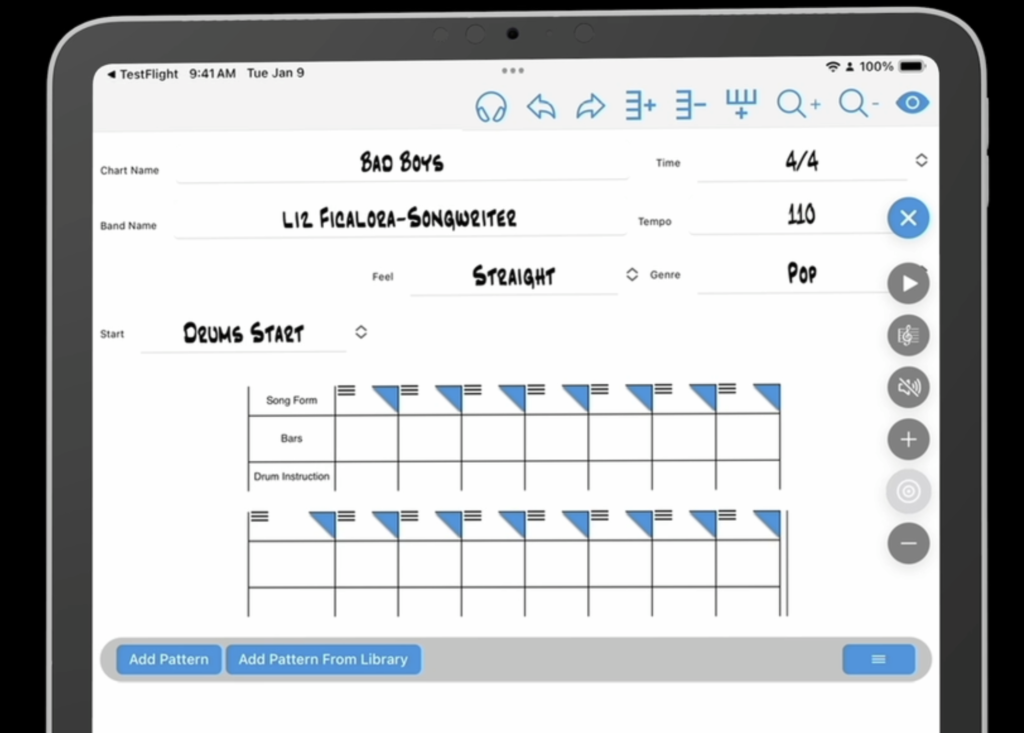Image resolution: width=1024 pixels, height=733 pixels.
Task: Tap the headphones icon in toolbar
Action: (490, 106)
